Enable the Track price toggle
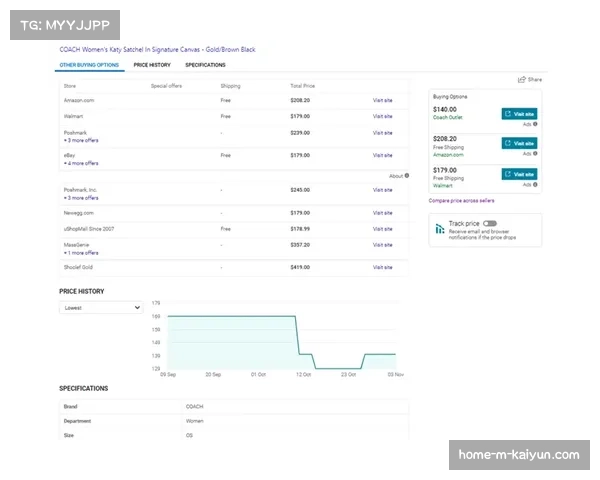Viewport: 600px width, 480px height. pyautogui.click(x=489, y=223)
